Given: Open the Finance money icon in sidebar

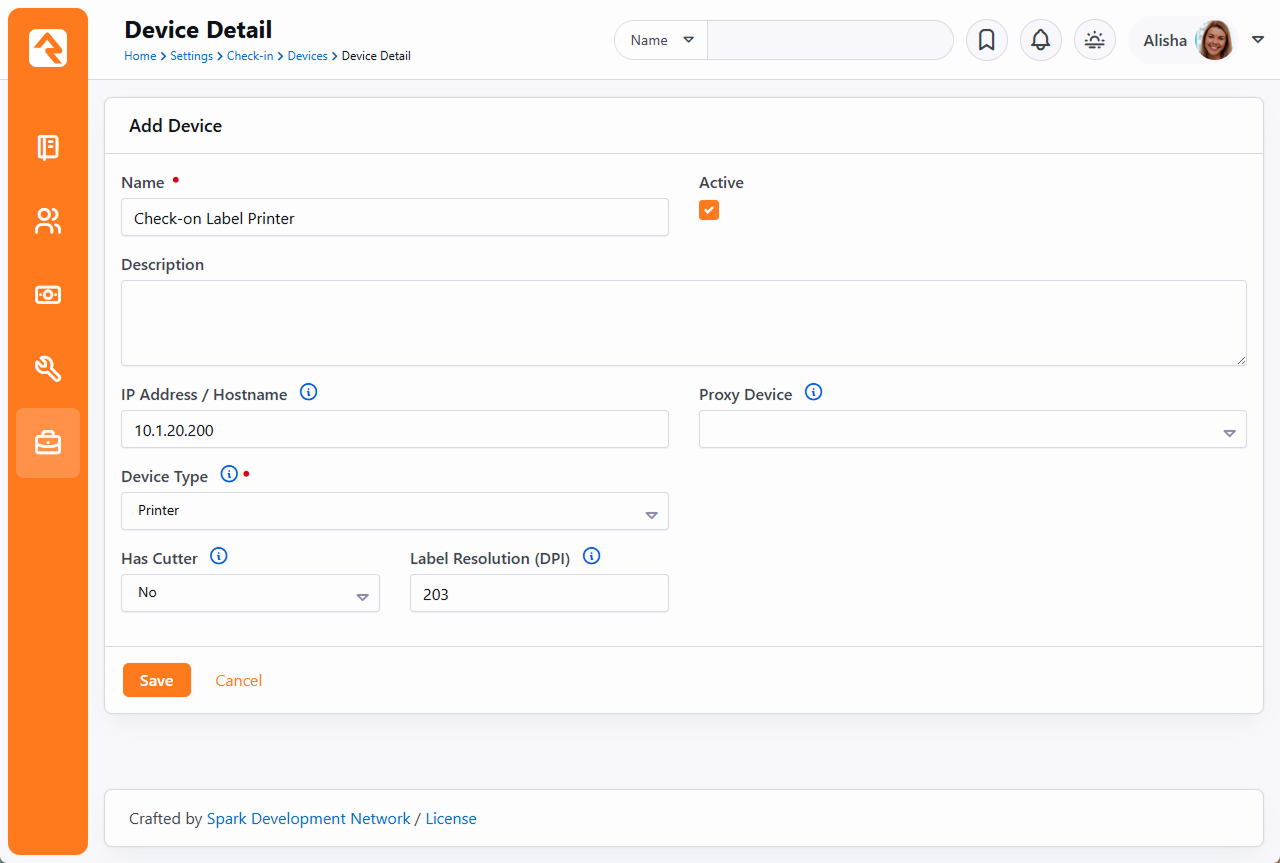Looking at the screenshot, I should 48,295.
